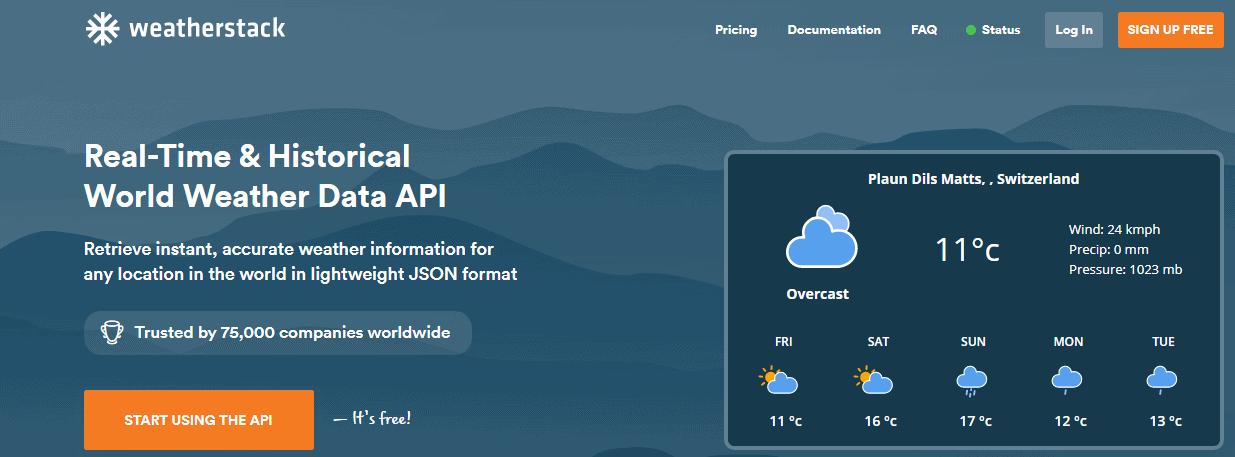Go to the FAQ page

(x=924, y=30)
